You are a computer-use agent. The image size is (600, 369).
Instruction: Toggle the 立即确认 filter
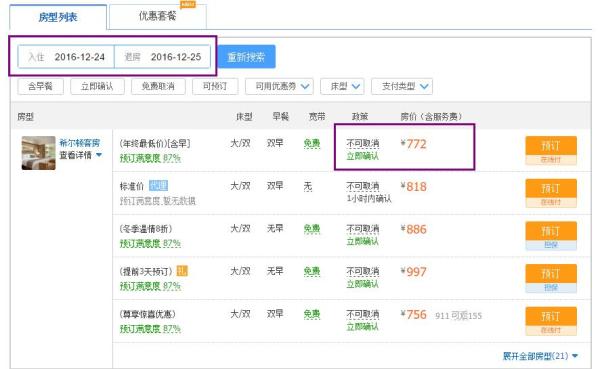(x=97, y=87)
